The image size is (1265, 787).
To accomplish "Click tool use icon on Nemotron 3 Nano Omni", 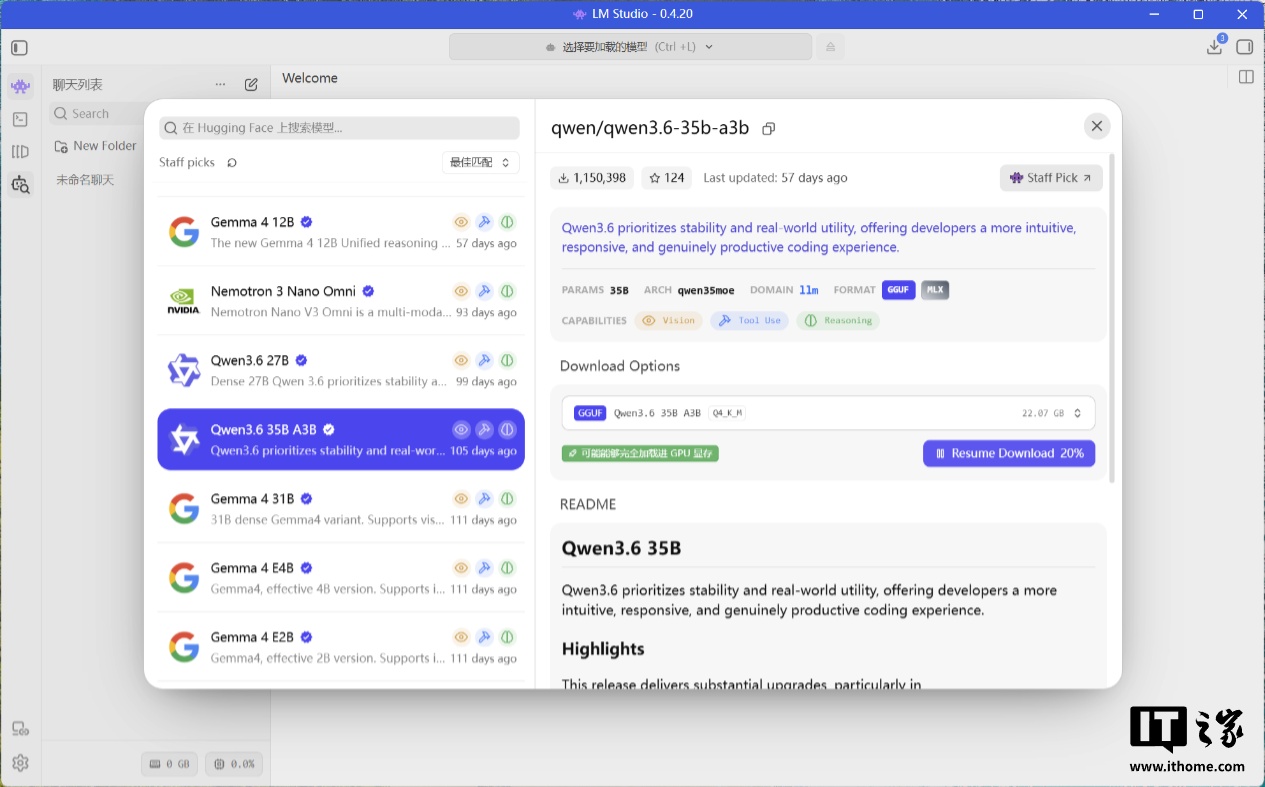I will tap(484, 291).
